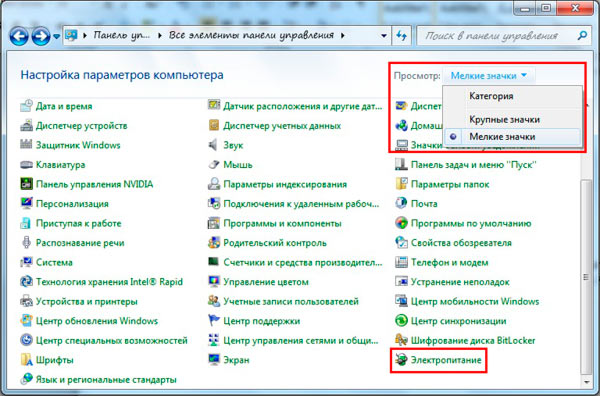
Task: Click the Шрифты folder icon
Action: click(x=26, y=360)
